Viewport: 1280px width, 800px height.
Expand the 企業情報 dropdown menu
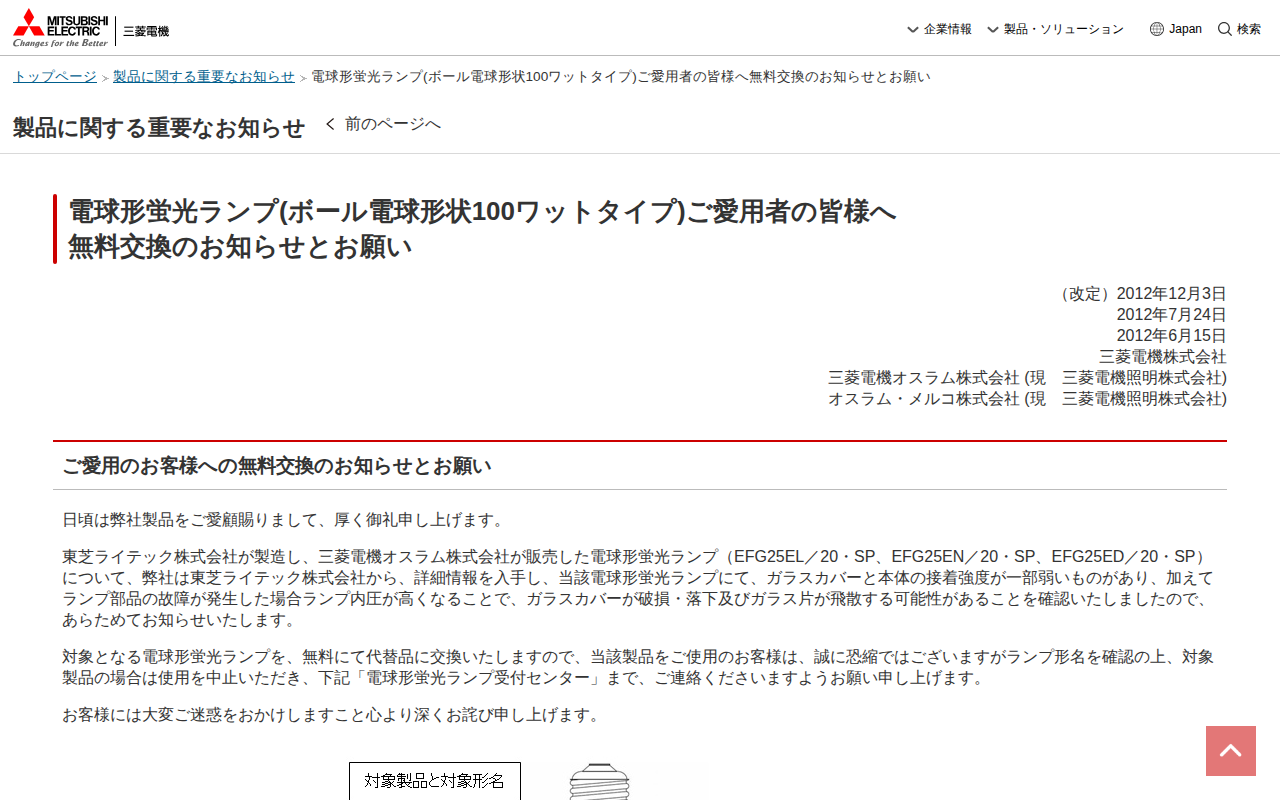pos(939,29)
